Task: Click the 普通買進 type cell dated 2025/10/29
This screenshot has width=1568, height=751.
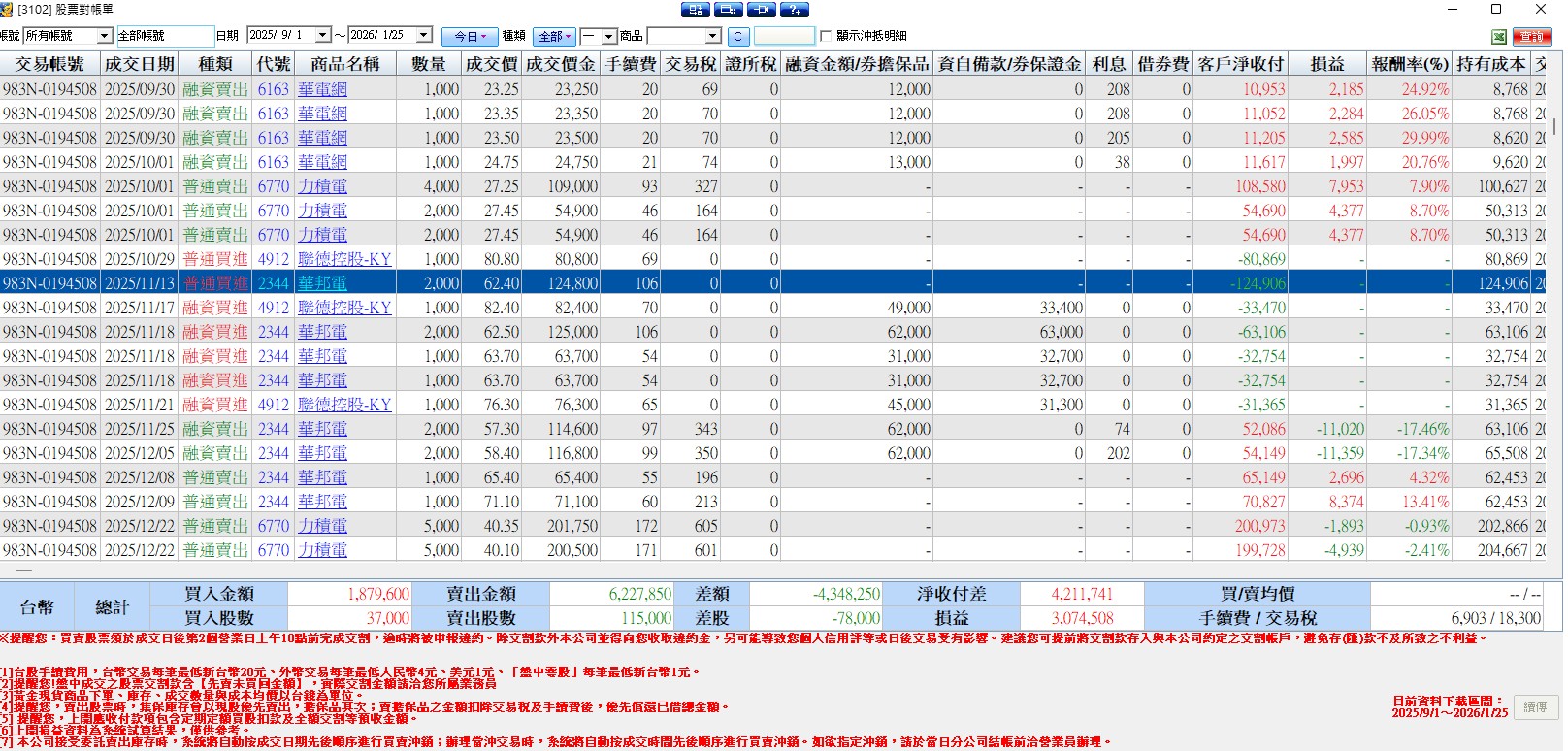Action: point(215,259)
